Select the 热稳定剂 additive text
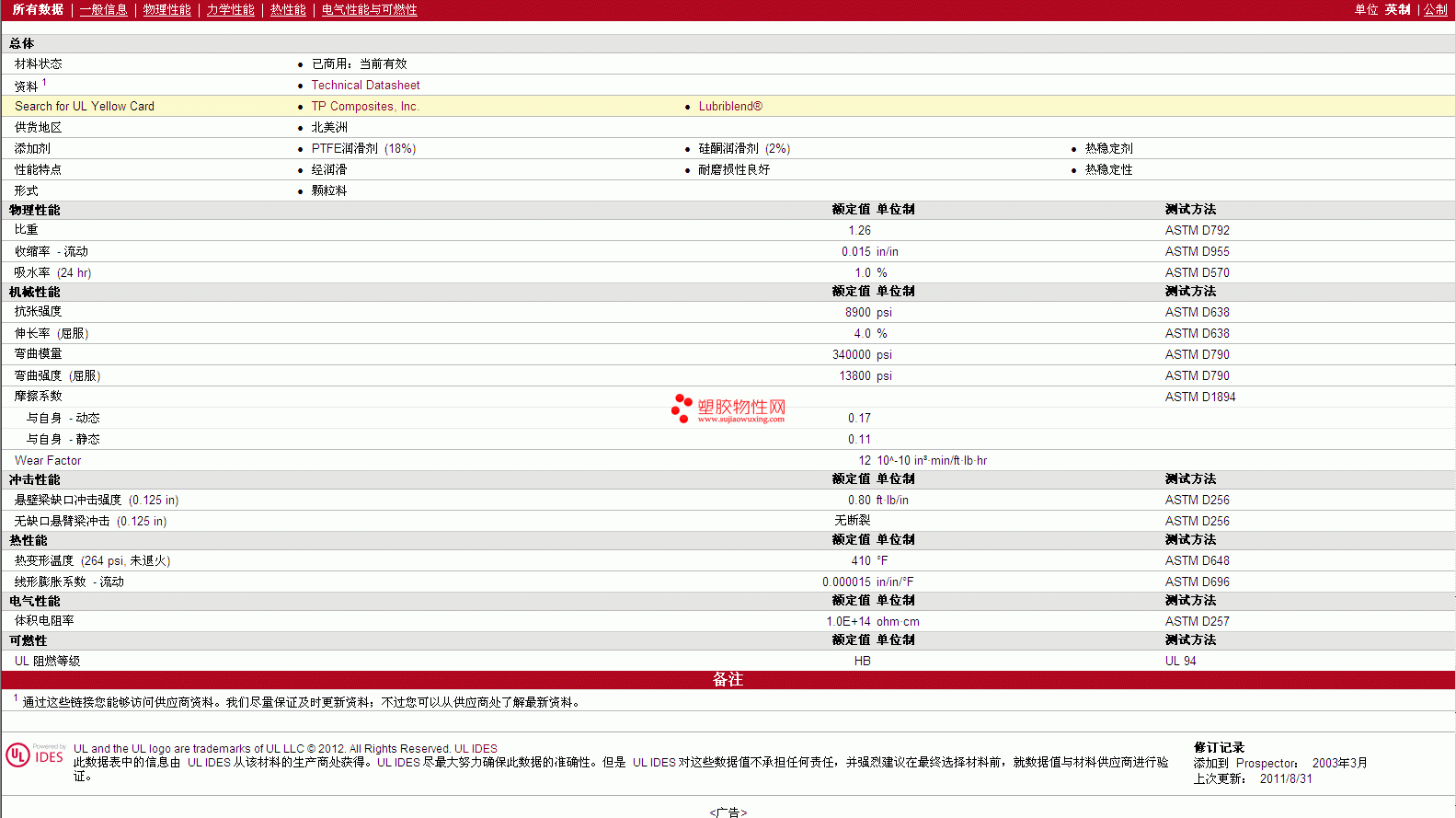The image size is (1456, 818). pyautogui.click(x=1108, y=149)
